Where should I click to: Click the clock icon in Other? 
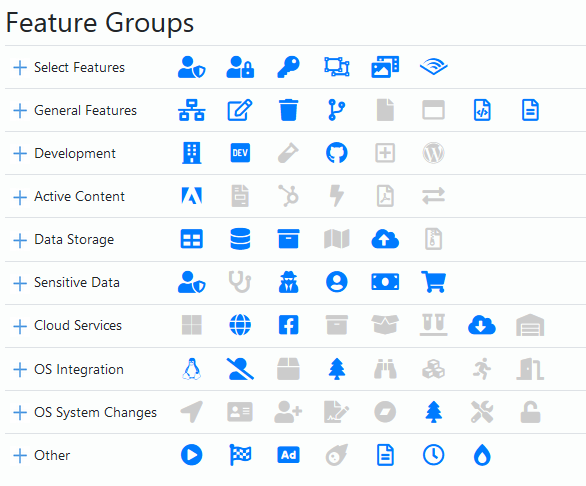[x=434, y=455]
